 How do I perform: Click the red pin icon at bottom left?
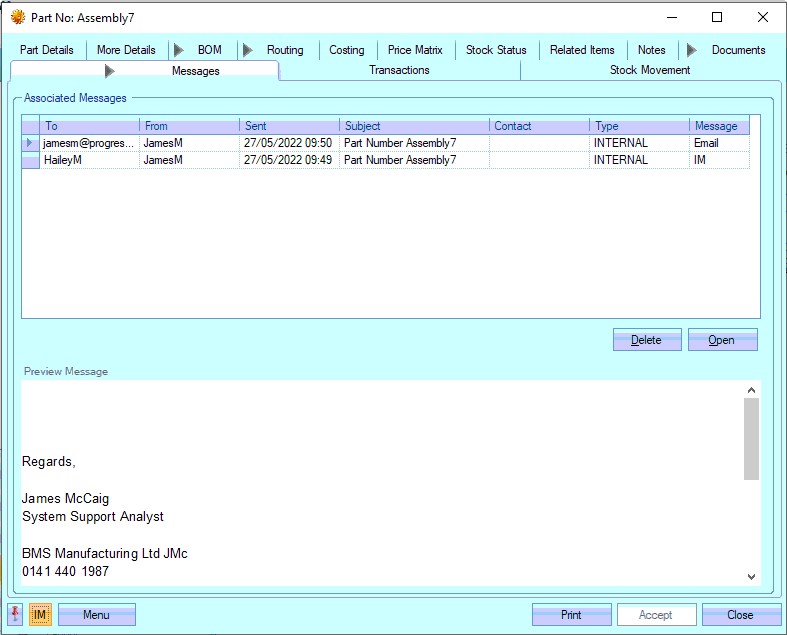coord(15,614)
